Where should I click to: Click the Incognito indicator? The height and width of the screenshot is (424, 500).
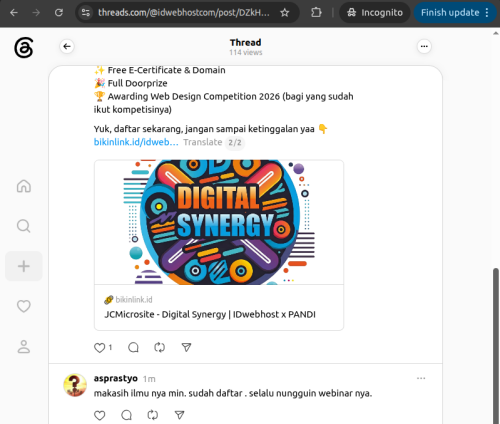coord(375,13)
